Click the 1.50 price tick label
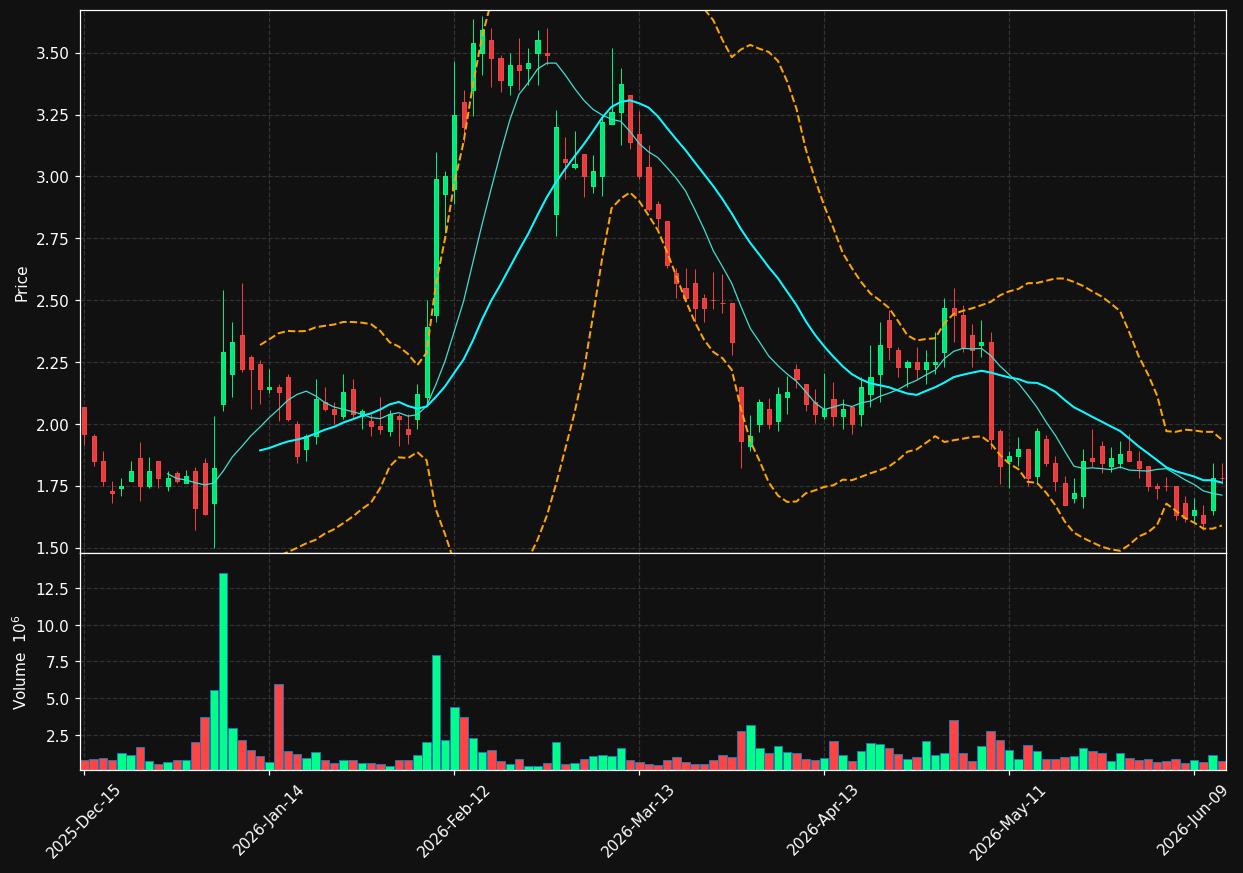 (x=54, y=548)
